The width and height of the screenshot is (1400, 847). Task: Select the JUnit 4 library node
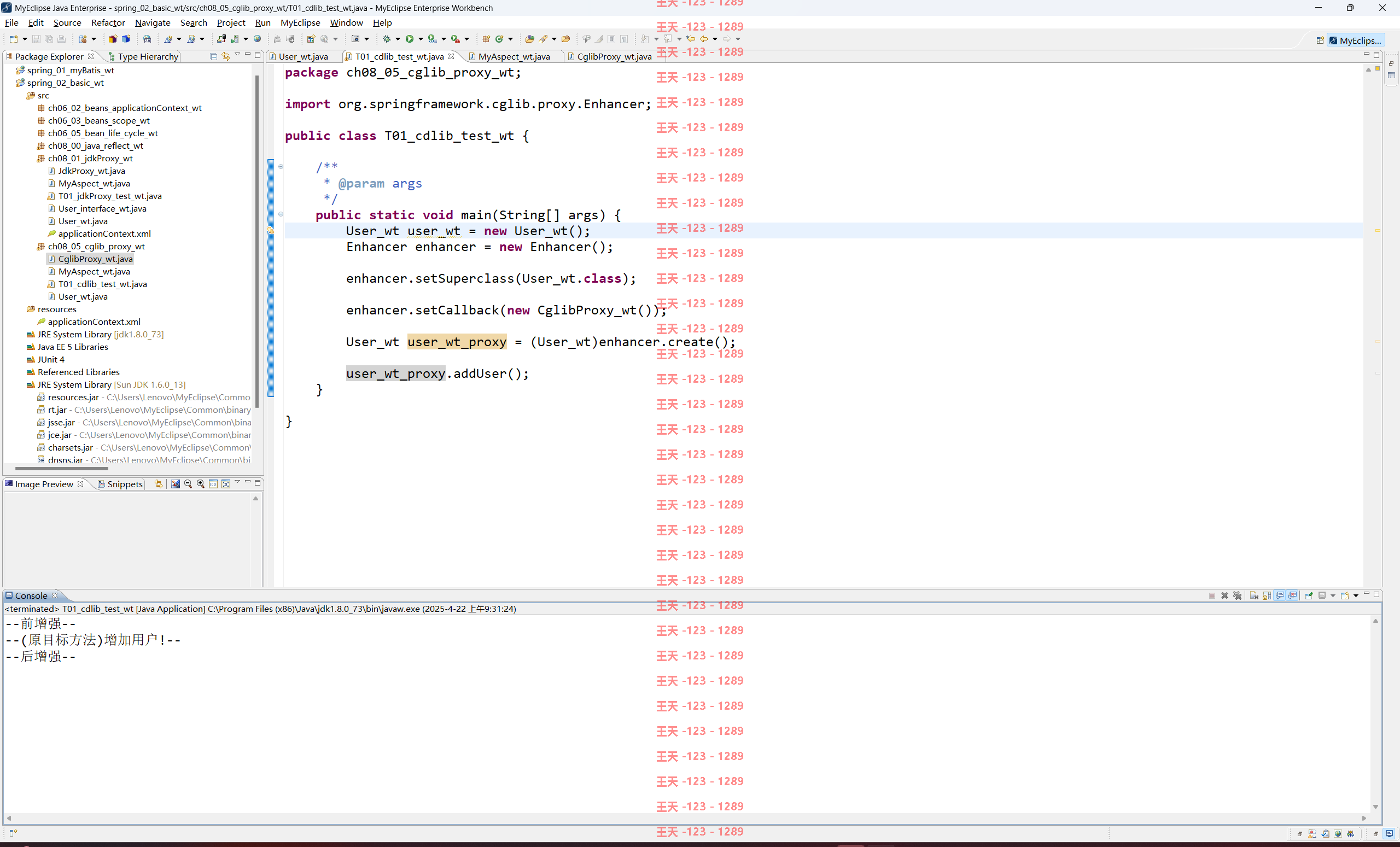coord(50,360)
